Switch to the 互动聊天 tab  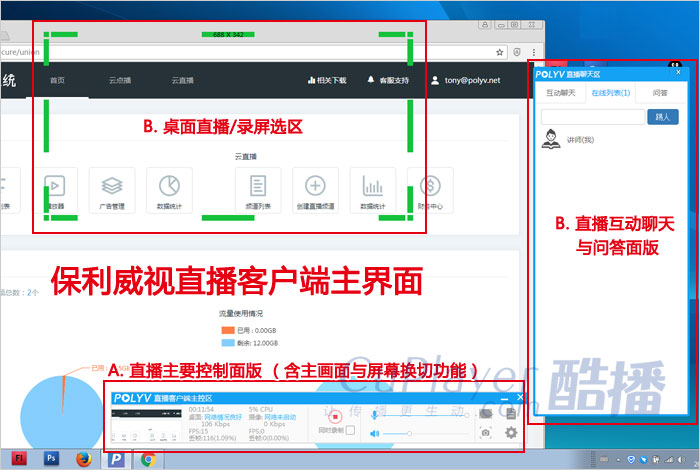pos(561,93)
